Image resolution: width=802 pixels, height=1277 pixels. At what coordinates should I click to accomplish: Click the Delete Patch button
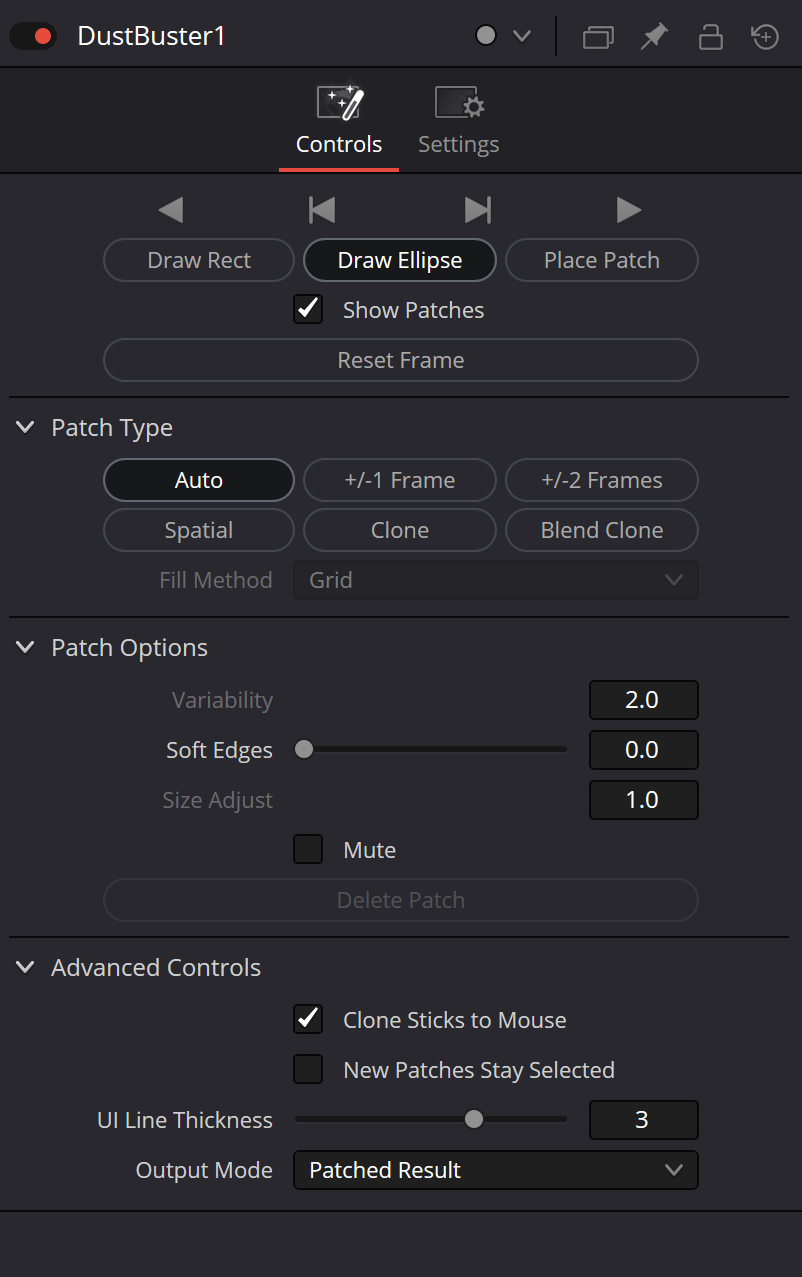[x=401, y=900]
